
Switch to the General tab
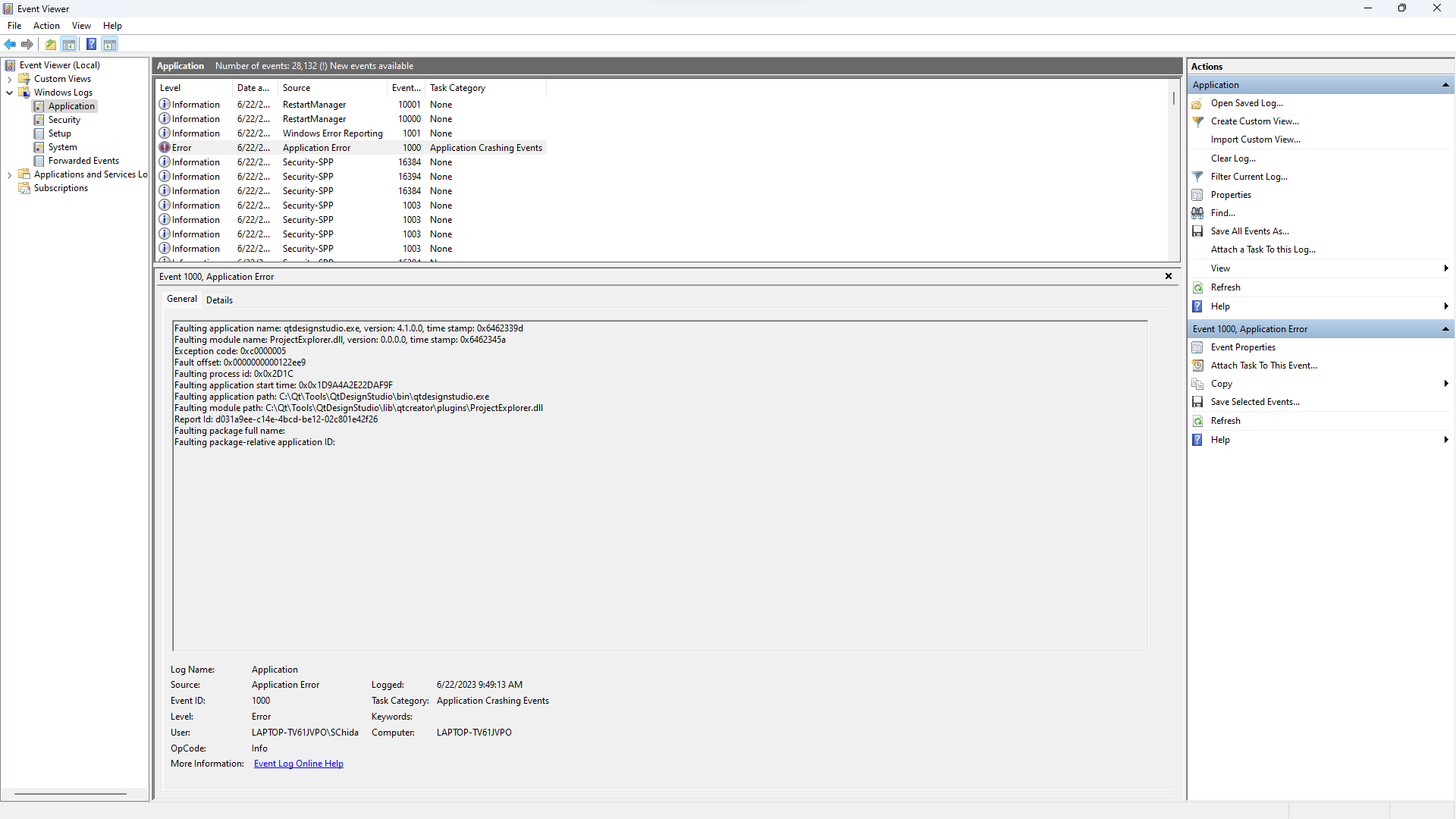click(182, 299)
